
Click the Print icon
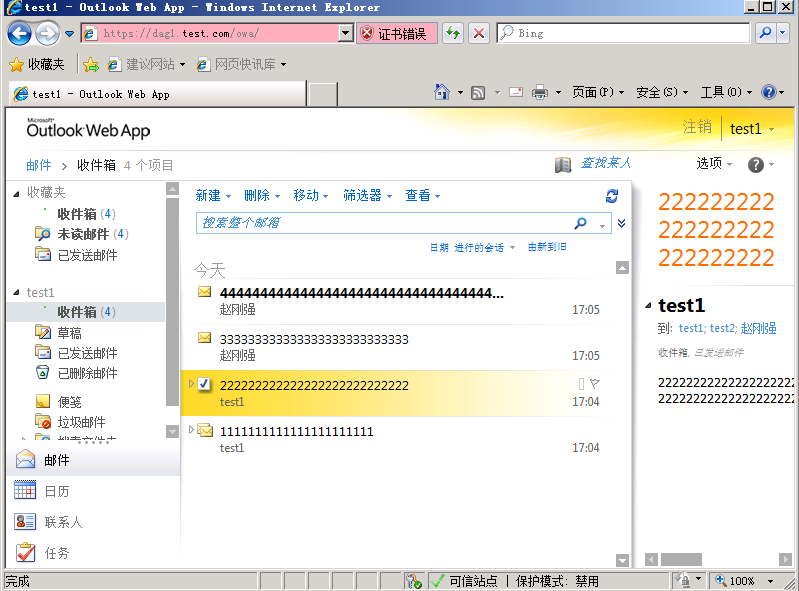point(540,92)
